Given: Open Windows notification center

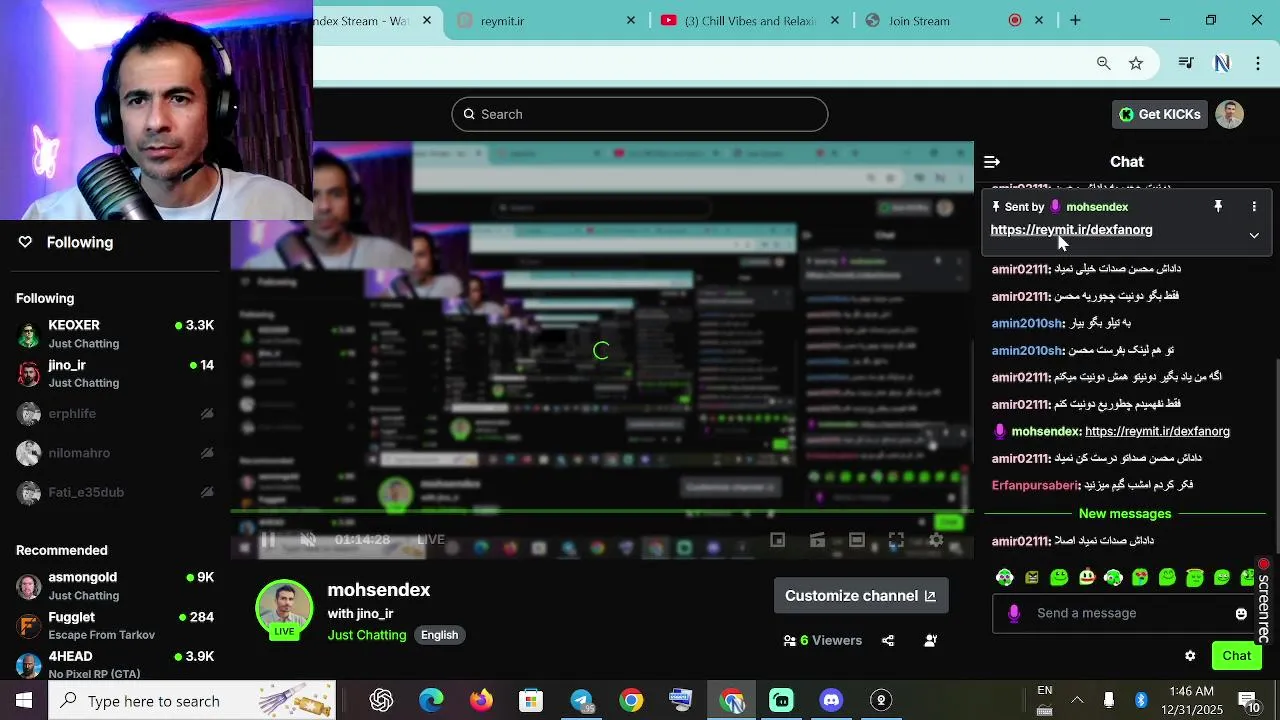Looking at the screenshot, I should click(x=1250, y=701).
